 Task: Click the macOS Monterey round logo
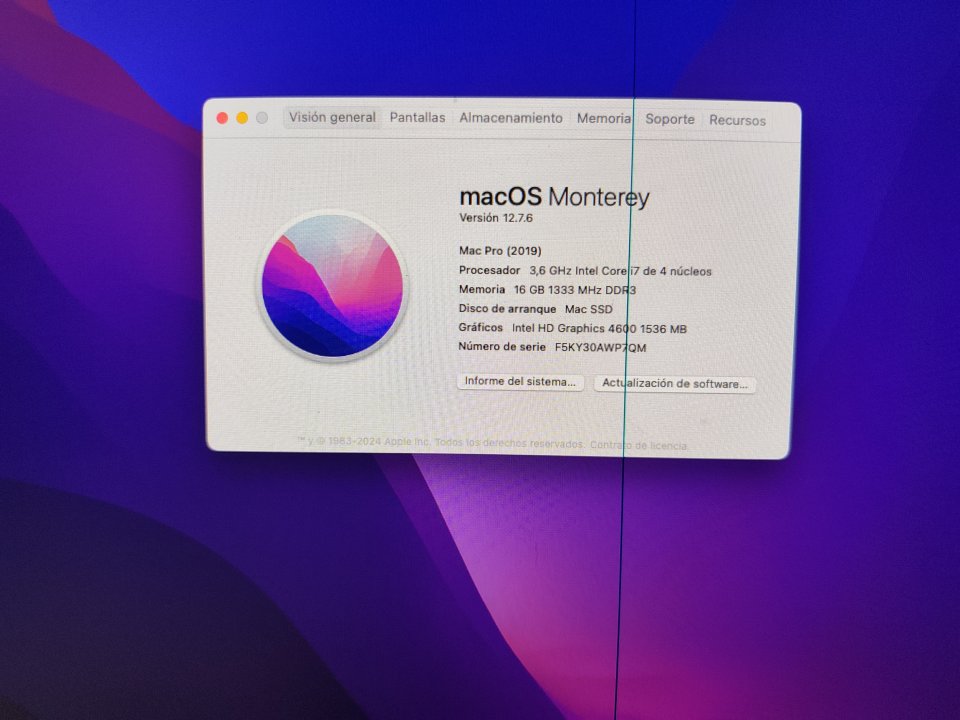(332, 286)
